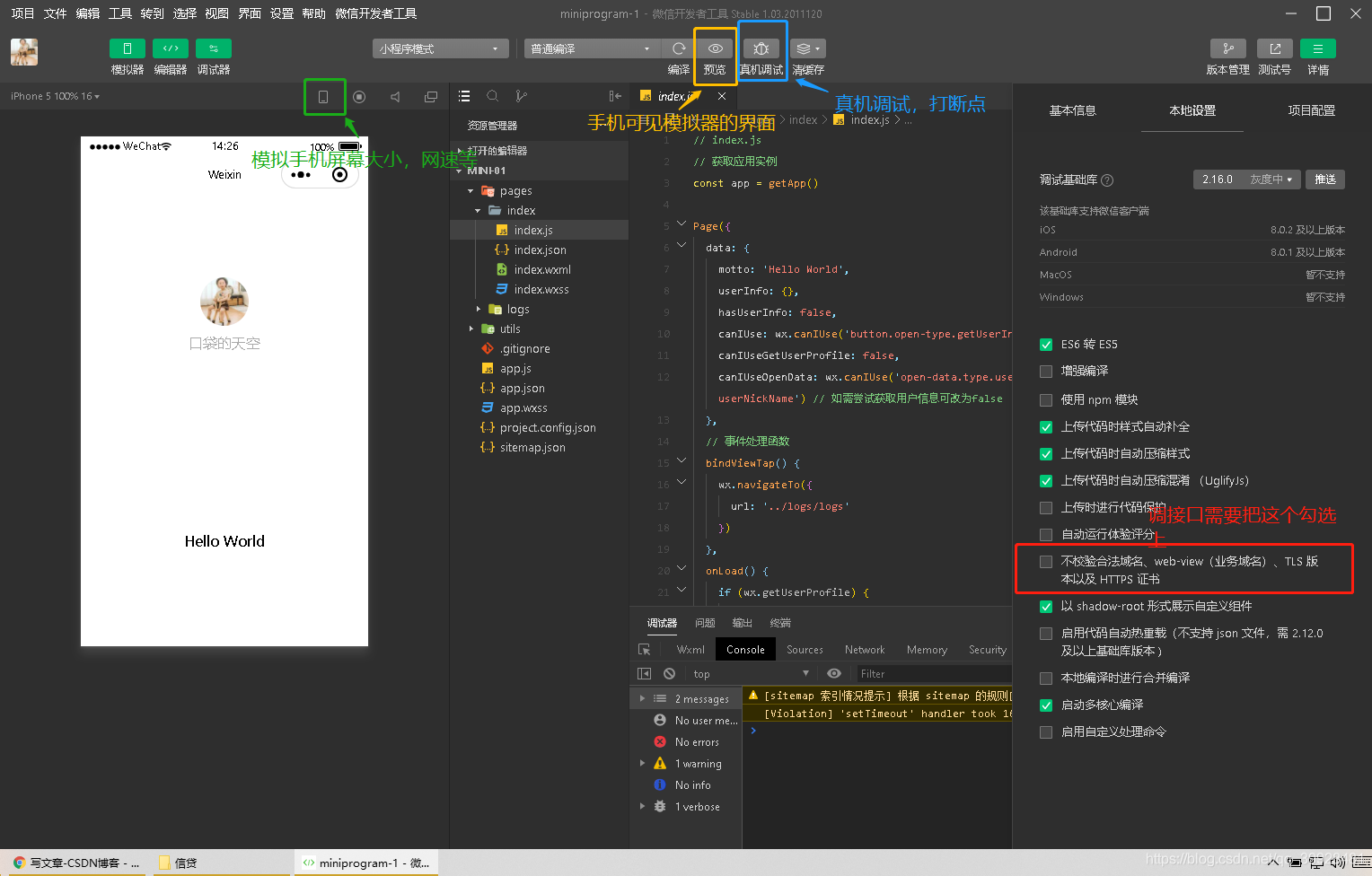Open the 小程序模式 dropdown

440,48
